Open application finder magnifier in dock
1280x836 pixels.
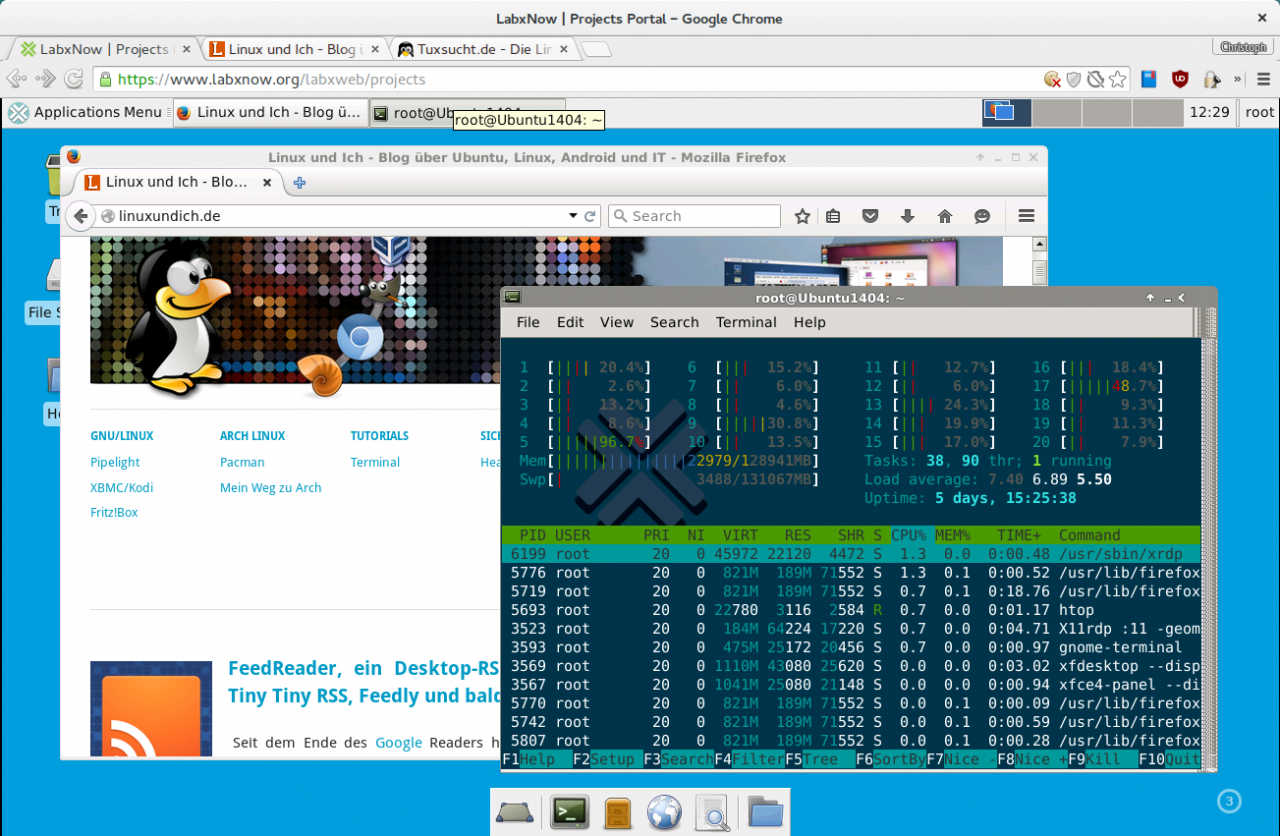[x=713, y=812]
